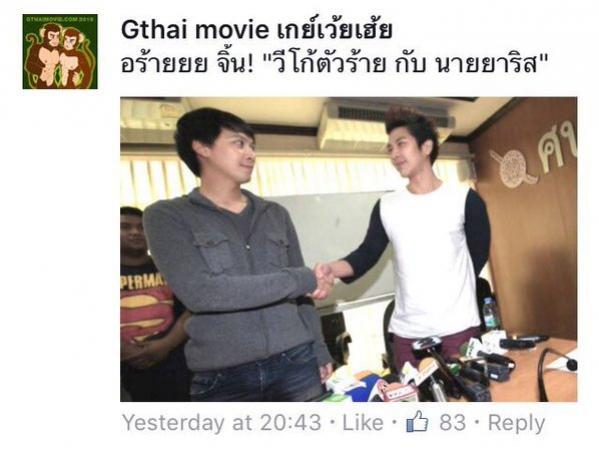Click the handshake in the photo
Image resolution: width=599 pixels, height=463 pixels.
coord(324,281)
